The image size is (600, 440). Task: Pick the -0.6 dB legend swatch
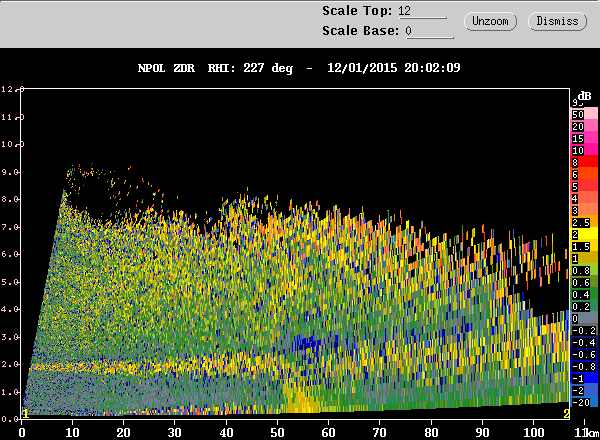coord(584,355)
